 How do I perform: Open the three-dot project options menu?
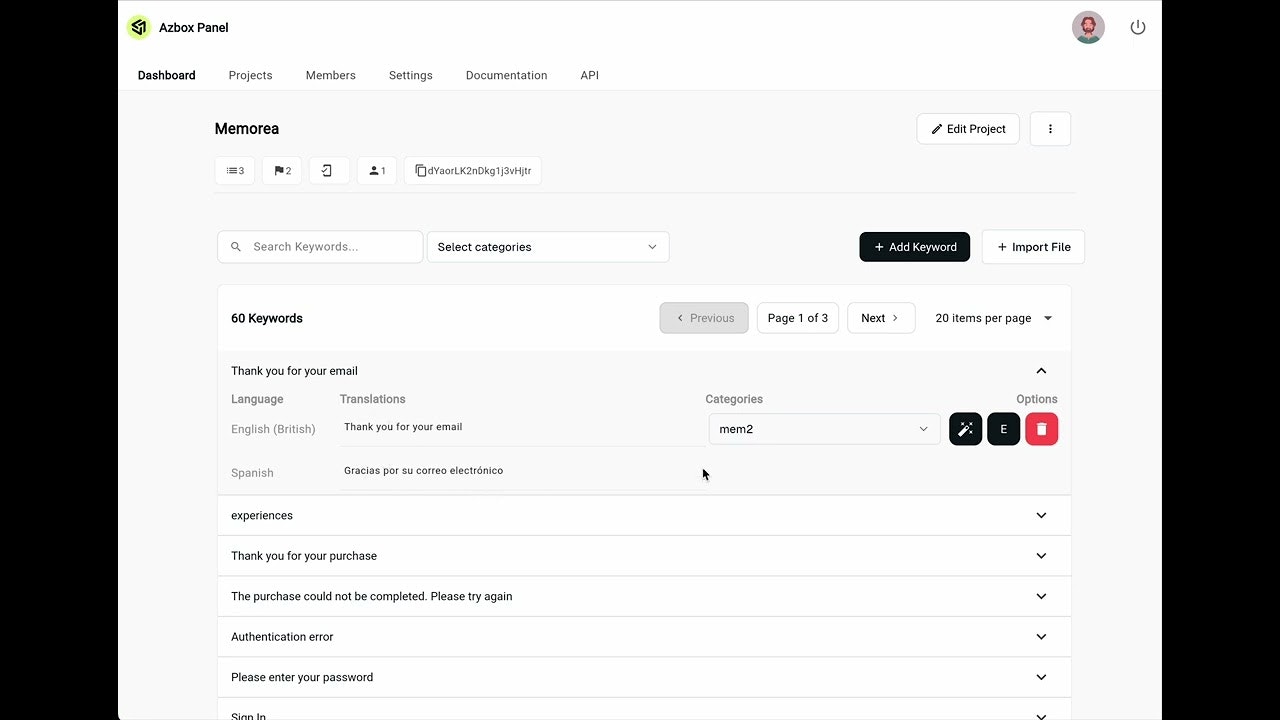click(1050, 129)
